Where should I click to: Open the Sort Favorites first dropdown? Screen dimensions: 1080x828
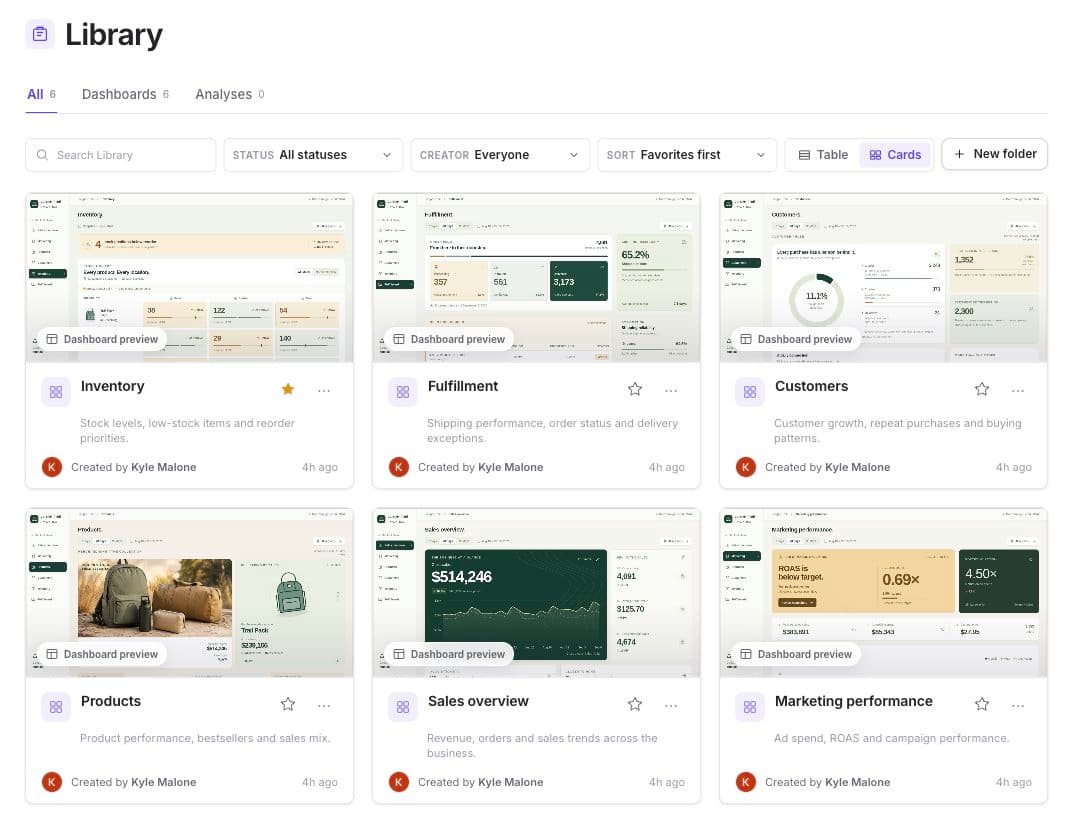point(687,155)
